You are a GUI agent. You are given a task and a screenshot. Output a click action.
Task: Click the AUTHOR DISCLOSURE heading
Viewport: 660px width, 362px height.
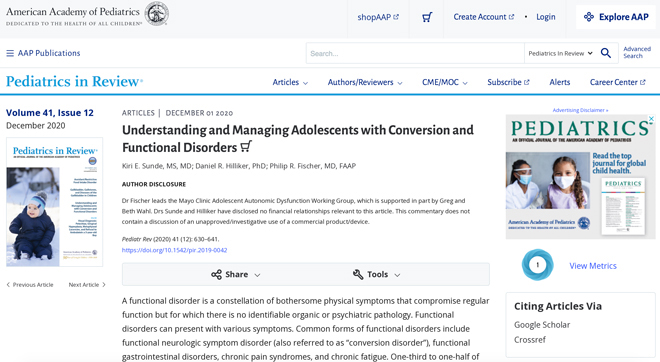tap(154, 184)
